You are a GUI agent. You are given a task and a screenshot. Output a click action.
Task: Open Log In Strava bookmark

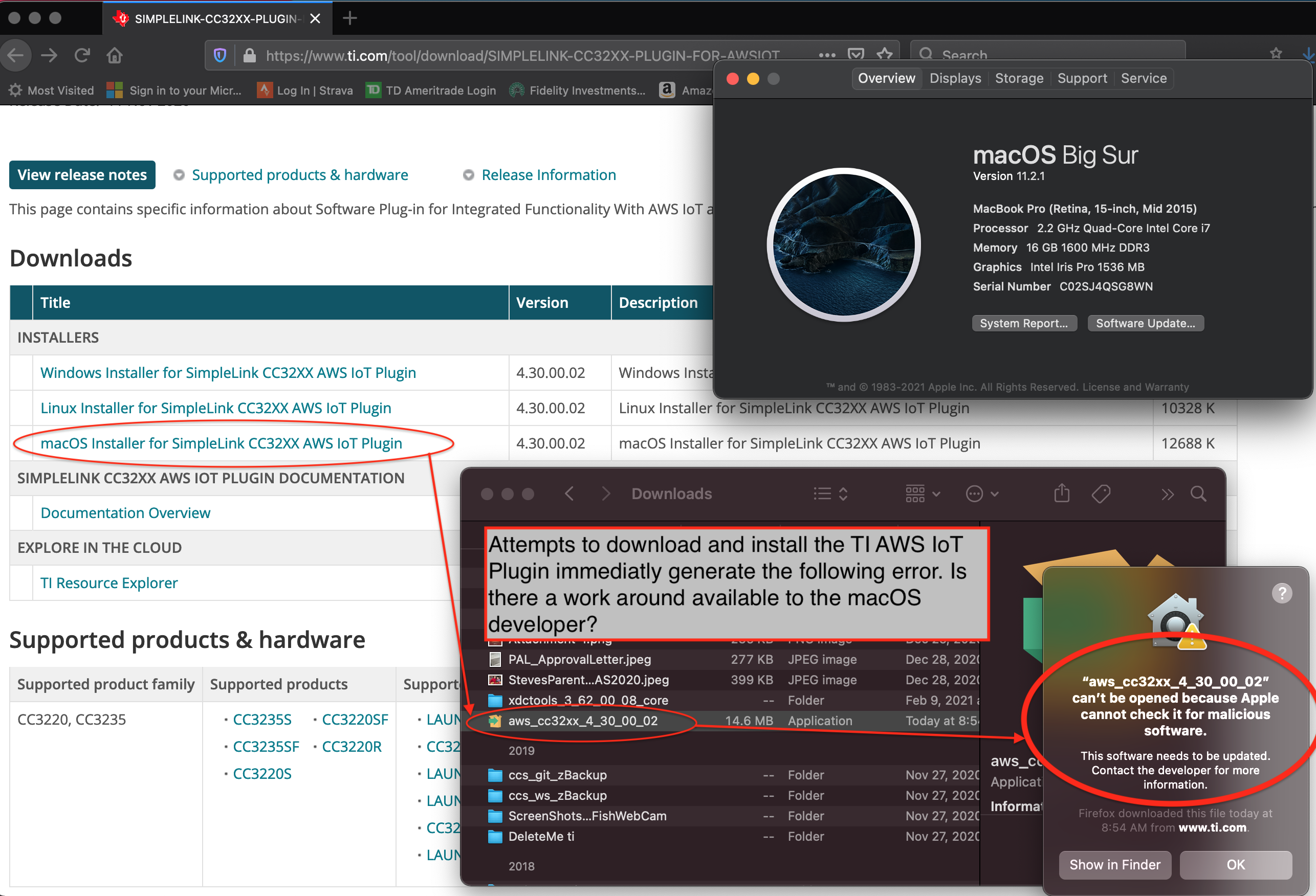tap(304, 90)
